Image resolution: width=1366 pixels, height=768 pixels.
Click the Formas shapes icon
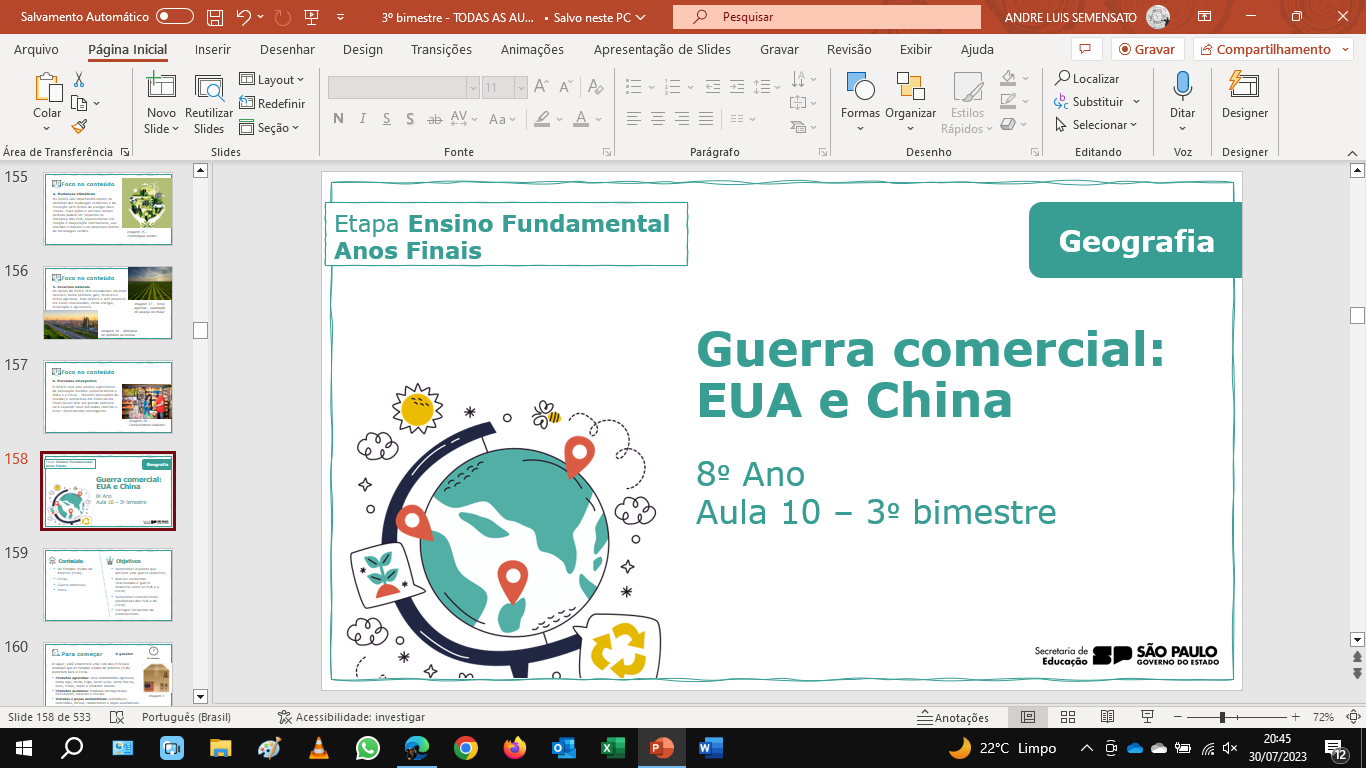(860, 87)
